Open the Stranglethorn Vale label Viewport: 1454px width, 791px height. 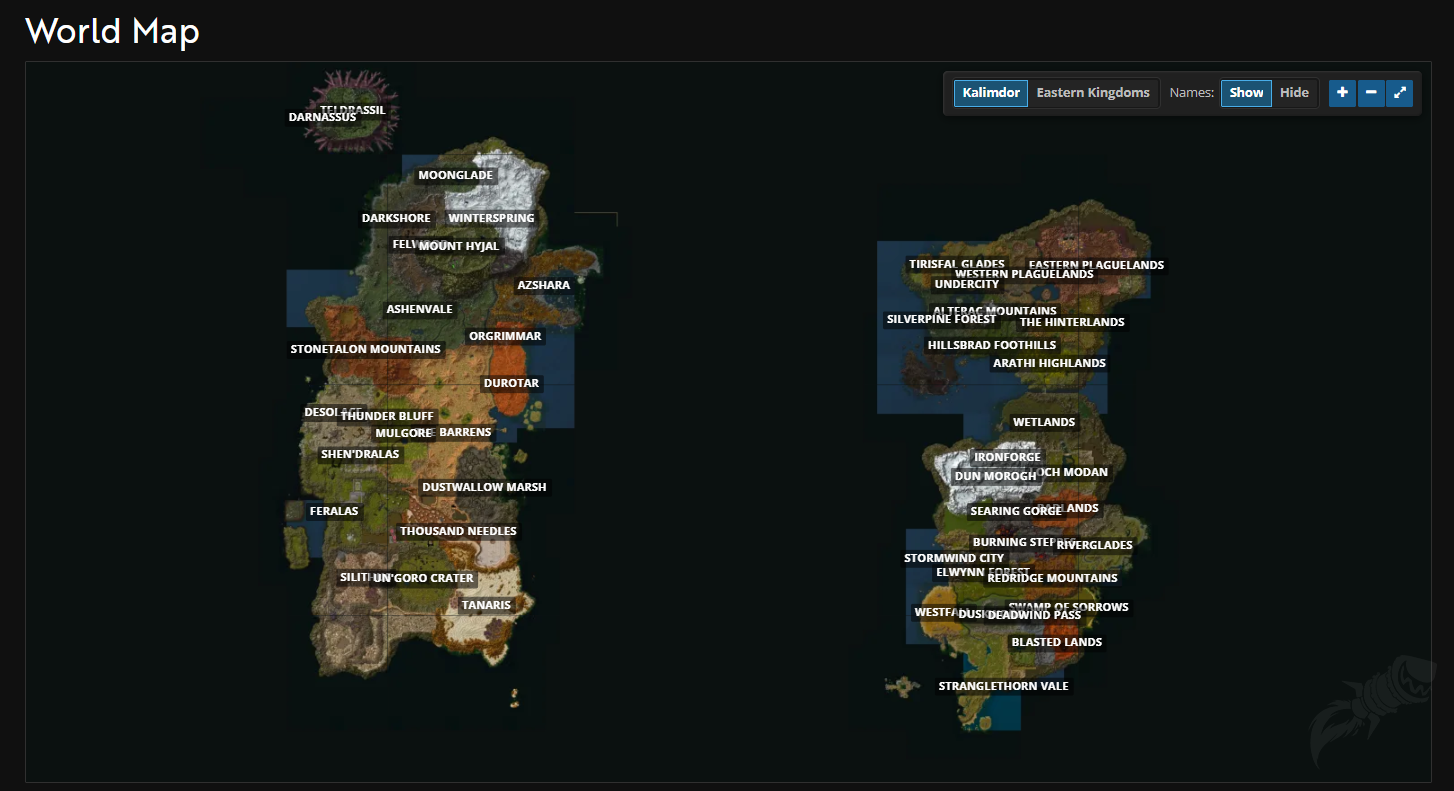[x=1004, y=686]
